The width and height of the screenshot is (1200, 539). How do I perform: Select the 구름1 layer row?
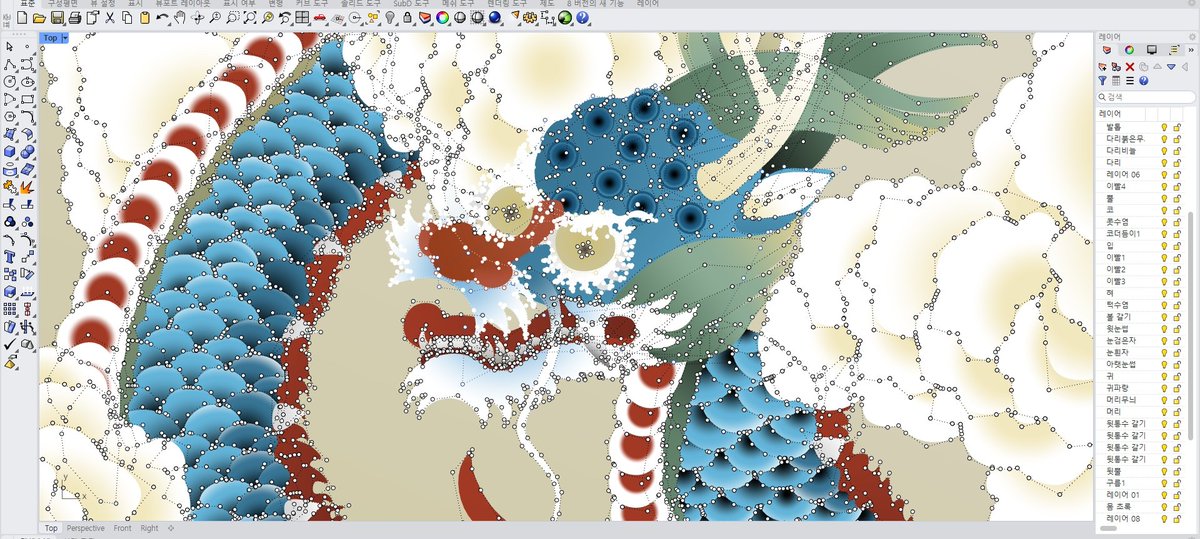(x=1144, y=483)
